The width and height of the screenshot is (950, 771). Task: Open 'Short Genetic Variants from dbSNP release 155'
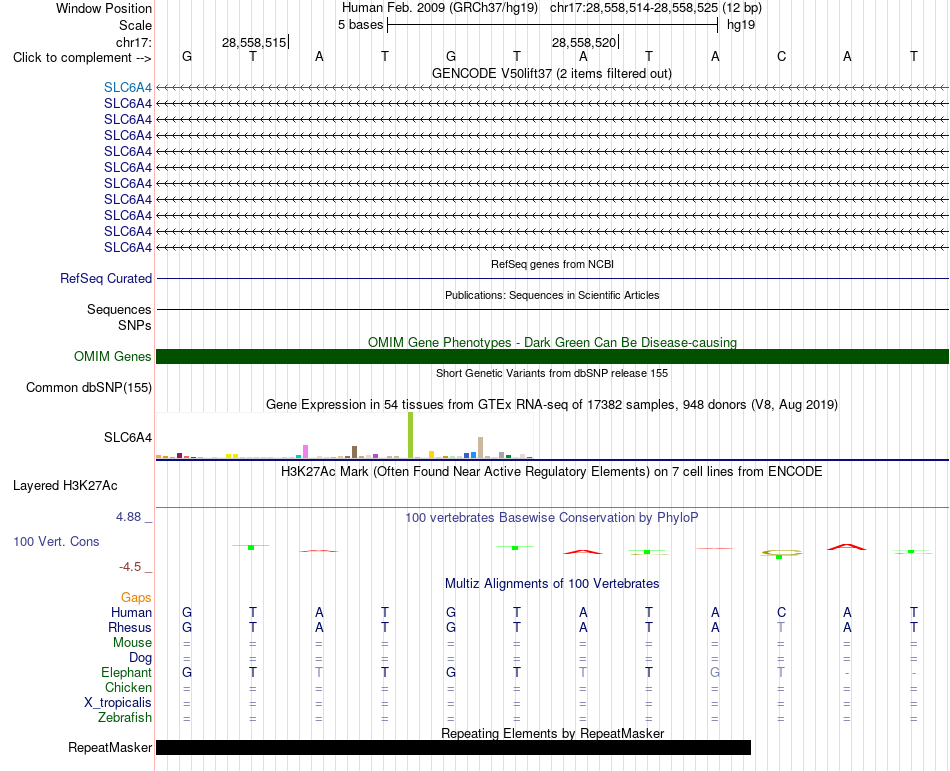pyautogui.click(x=552, y=373)
